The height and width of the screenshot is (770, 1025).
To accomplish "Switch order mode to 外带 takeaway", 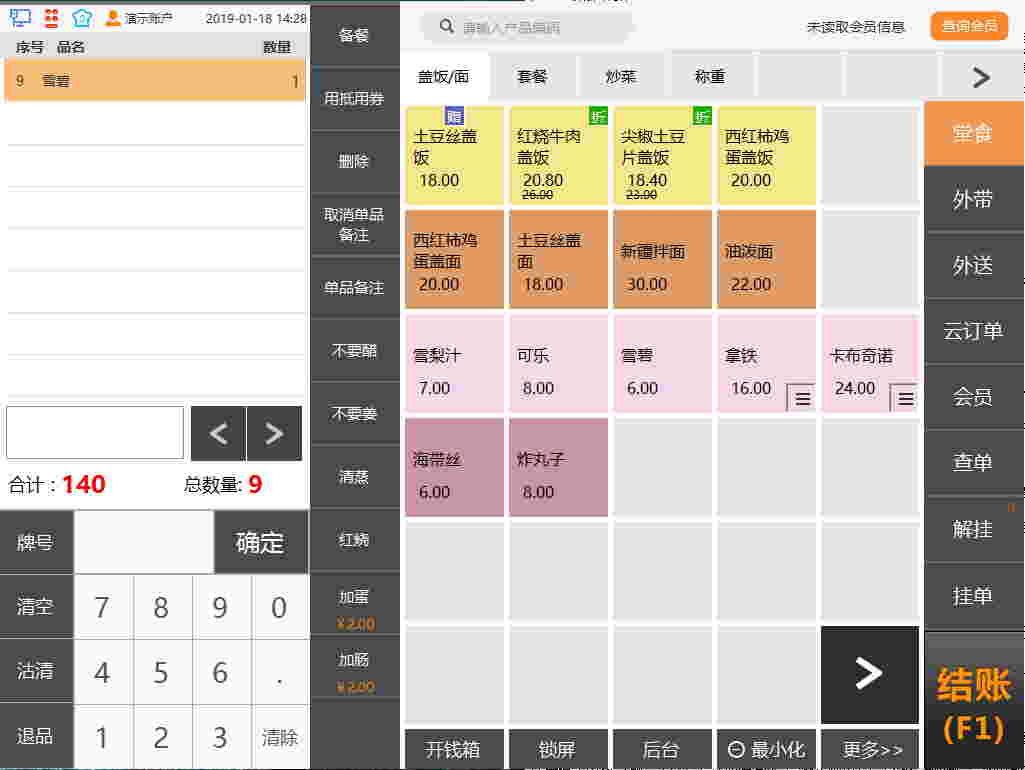I will pyautogui.click(x=972, y=199).
